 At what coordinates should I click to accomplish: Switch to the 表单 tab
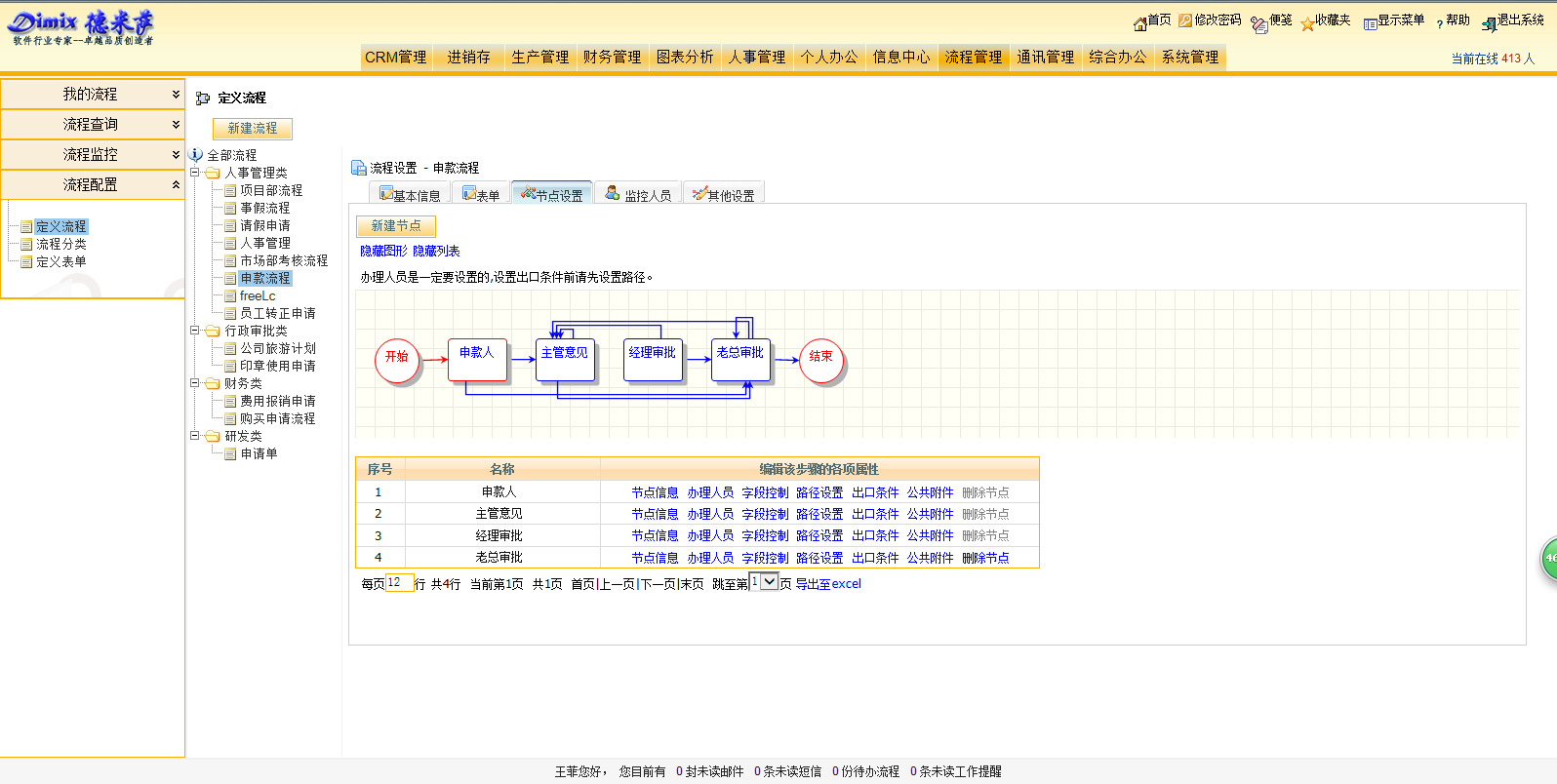point(481,194)
